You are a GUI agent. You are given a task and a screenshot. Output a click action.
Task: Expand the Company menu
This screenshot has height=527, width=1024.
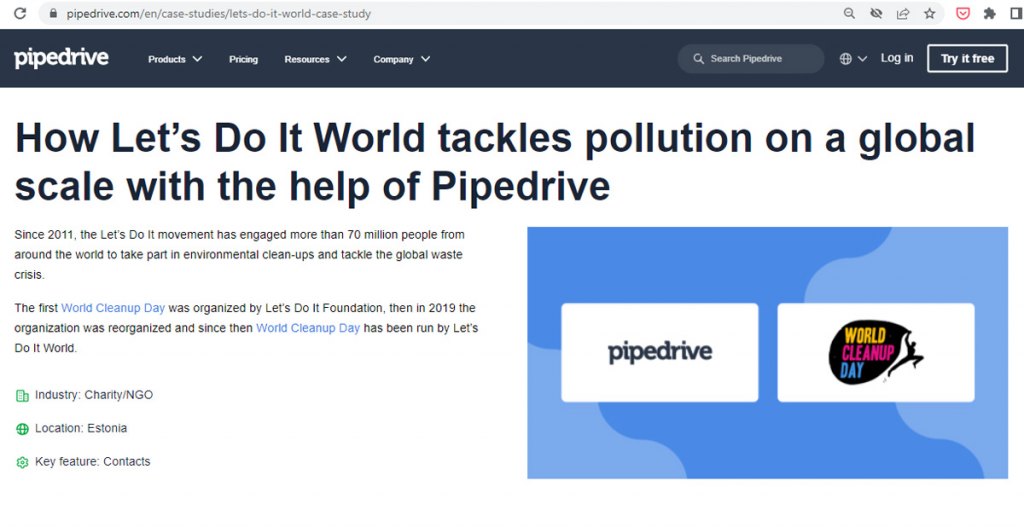point(402,59)
